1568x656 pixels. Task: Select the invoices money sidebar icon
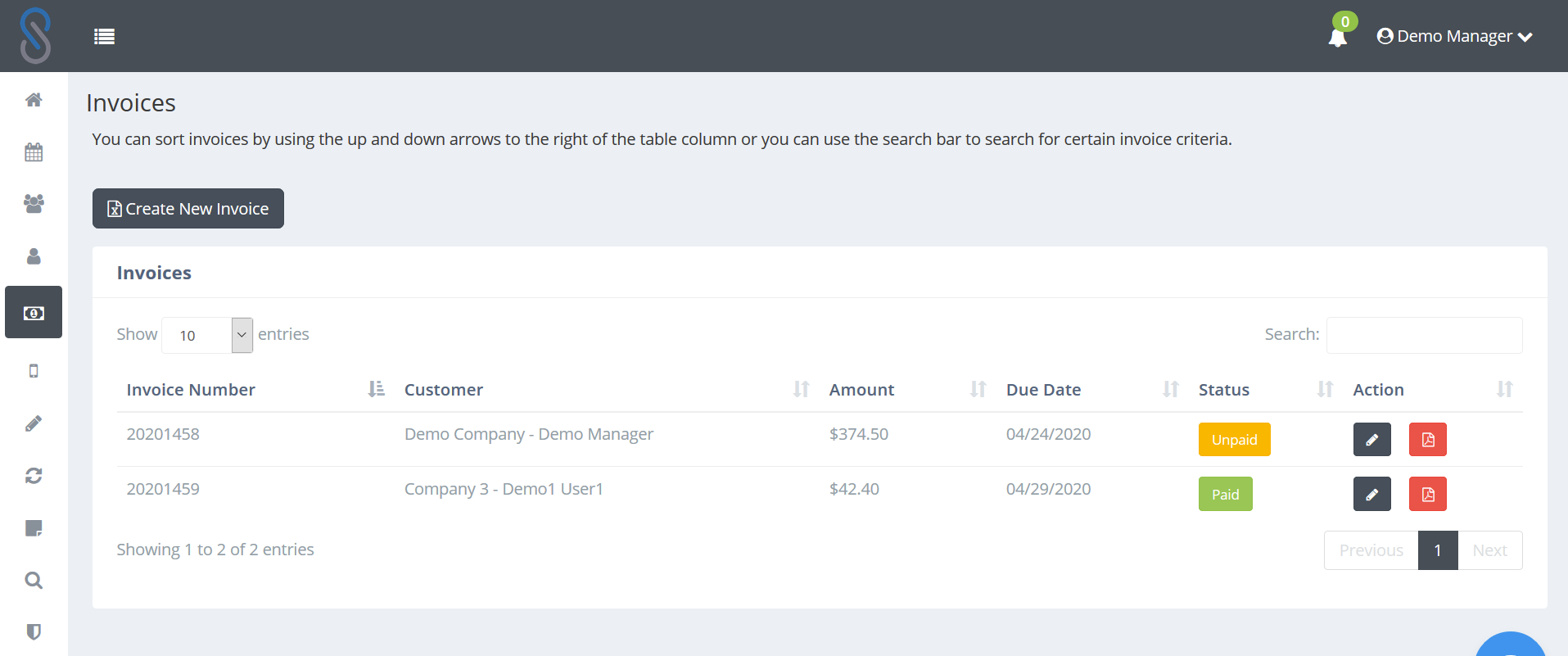(34, 312)
